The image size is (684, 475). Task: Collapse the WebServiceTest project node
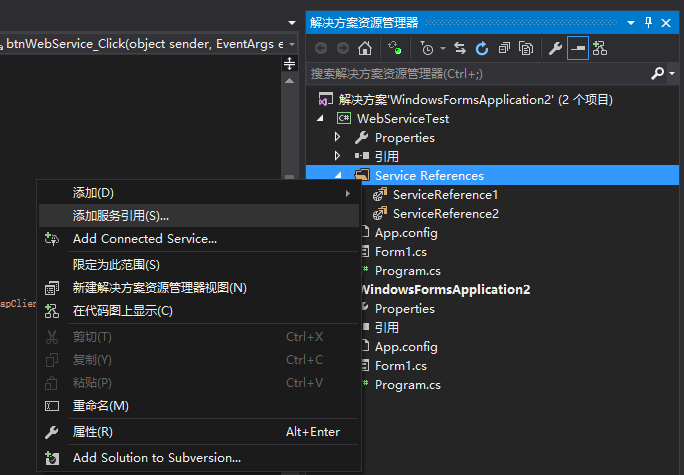321,118
